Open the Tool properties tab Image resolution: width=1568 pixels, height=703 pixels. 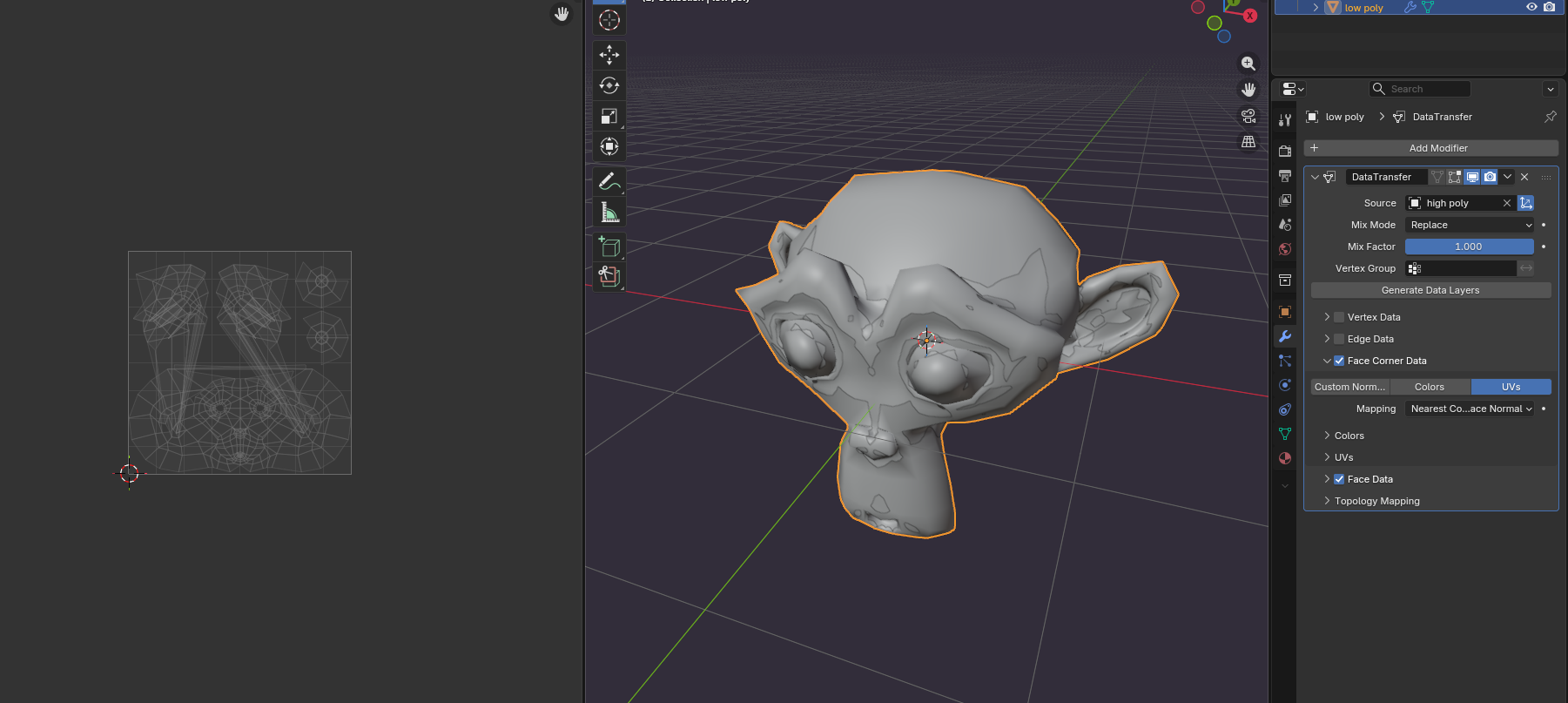point(1285,120)
